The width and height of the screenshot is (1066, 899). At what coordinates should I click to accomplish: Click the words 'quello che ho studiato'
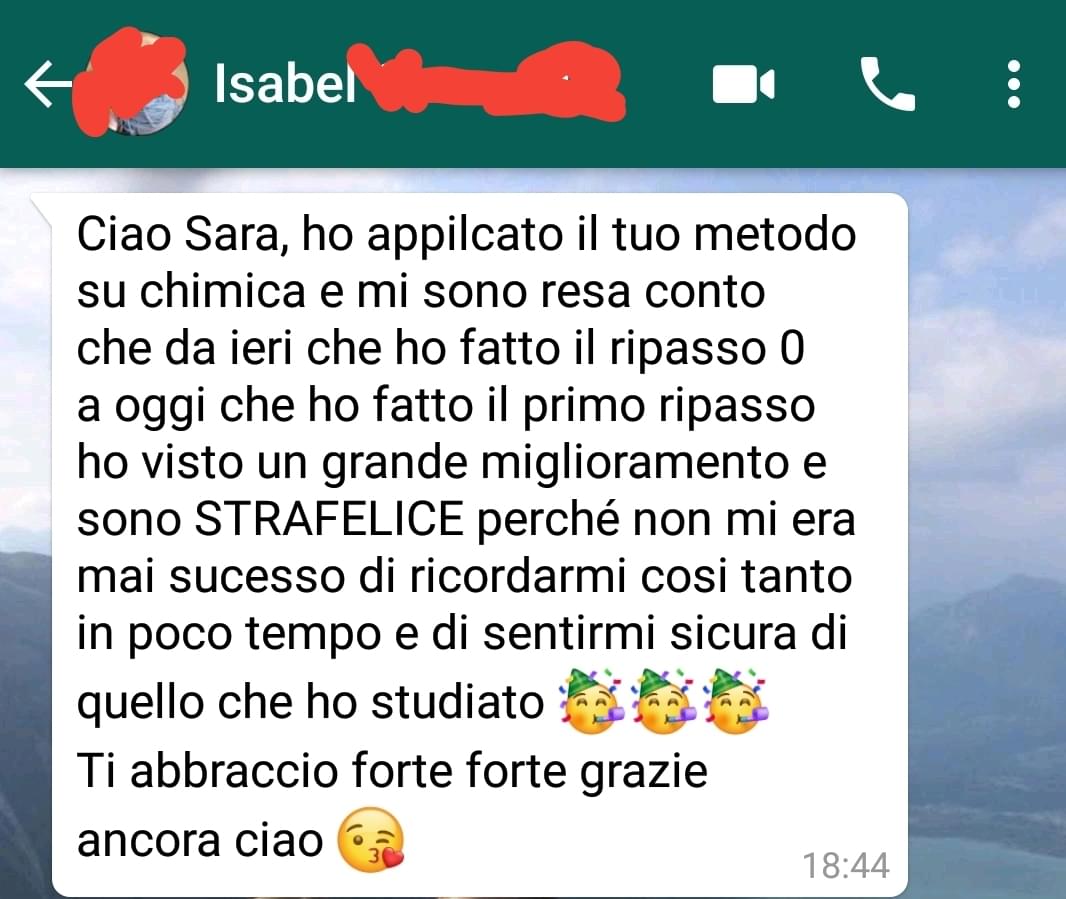coord(310,702)
